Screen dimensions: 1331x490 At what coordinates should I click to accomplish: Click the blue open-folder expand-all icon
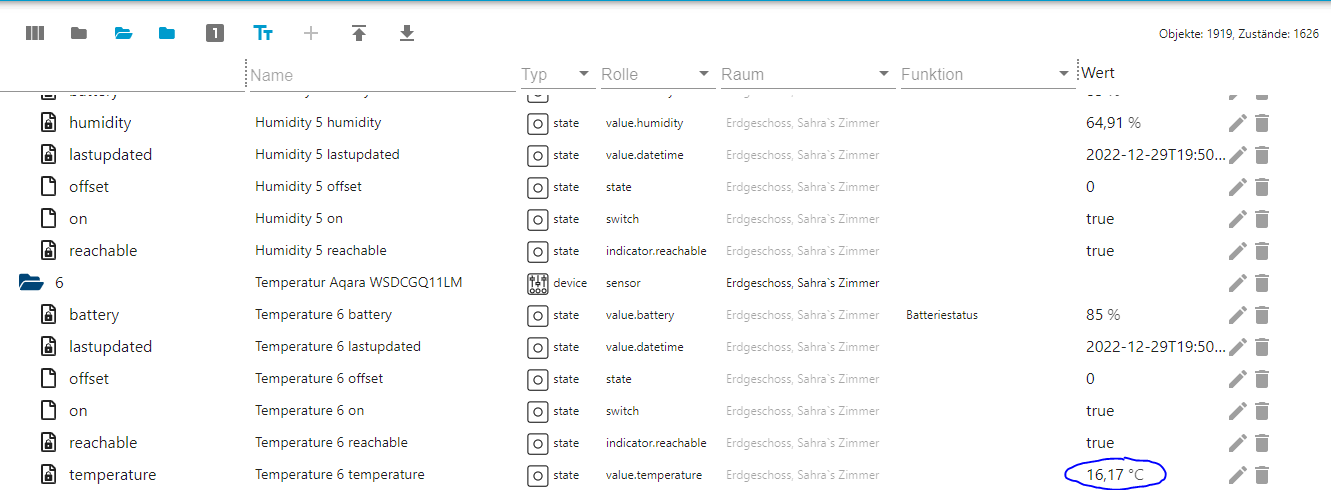[123, 33]
